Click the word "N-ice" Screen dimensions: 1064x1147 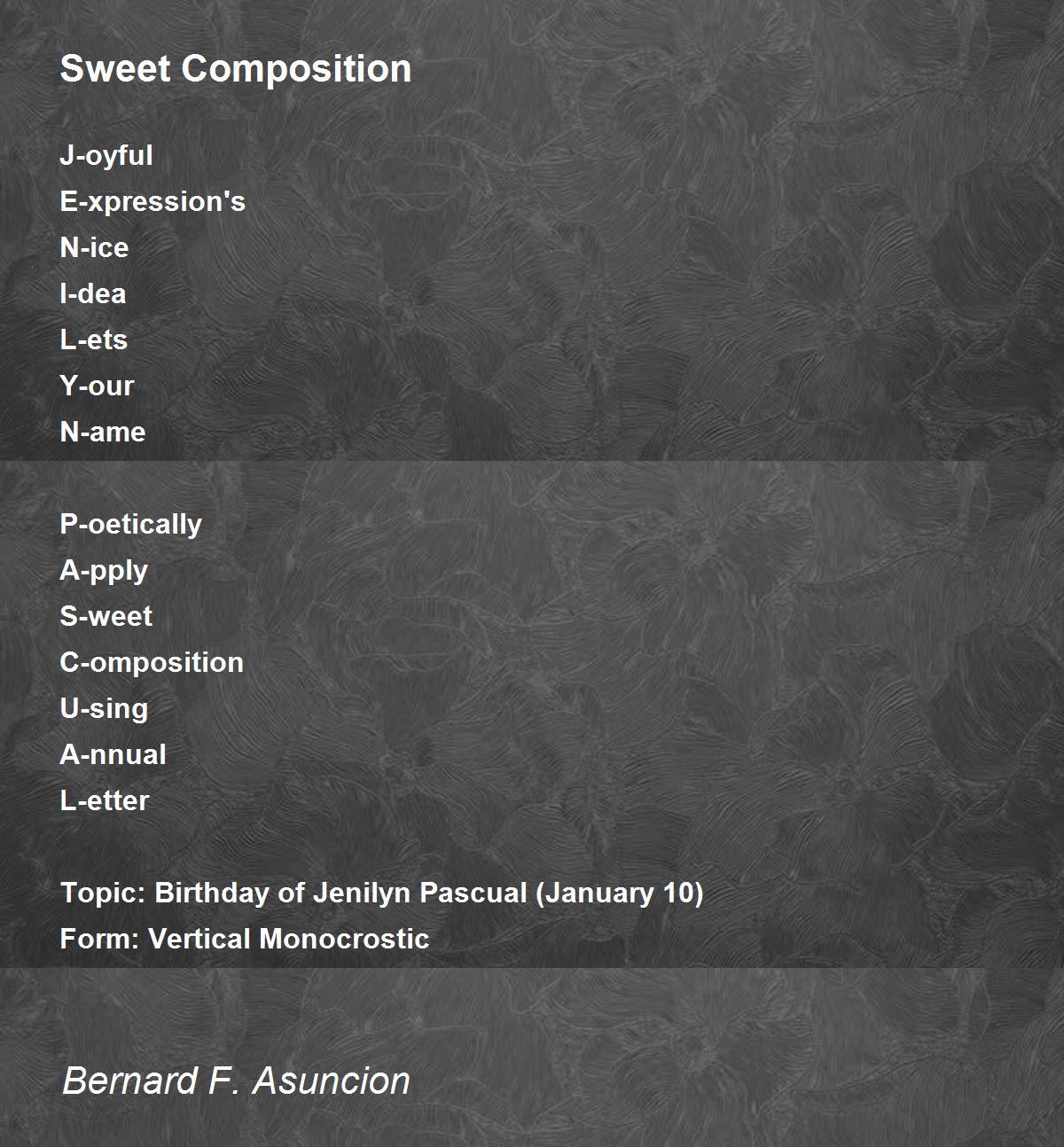pos(94,247)
